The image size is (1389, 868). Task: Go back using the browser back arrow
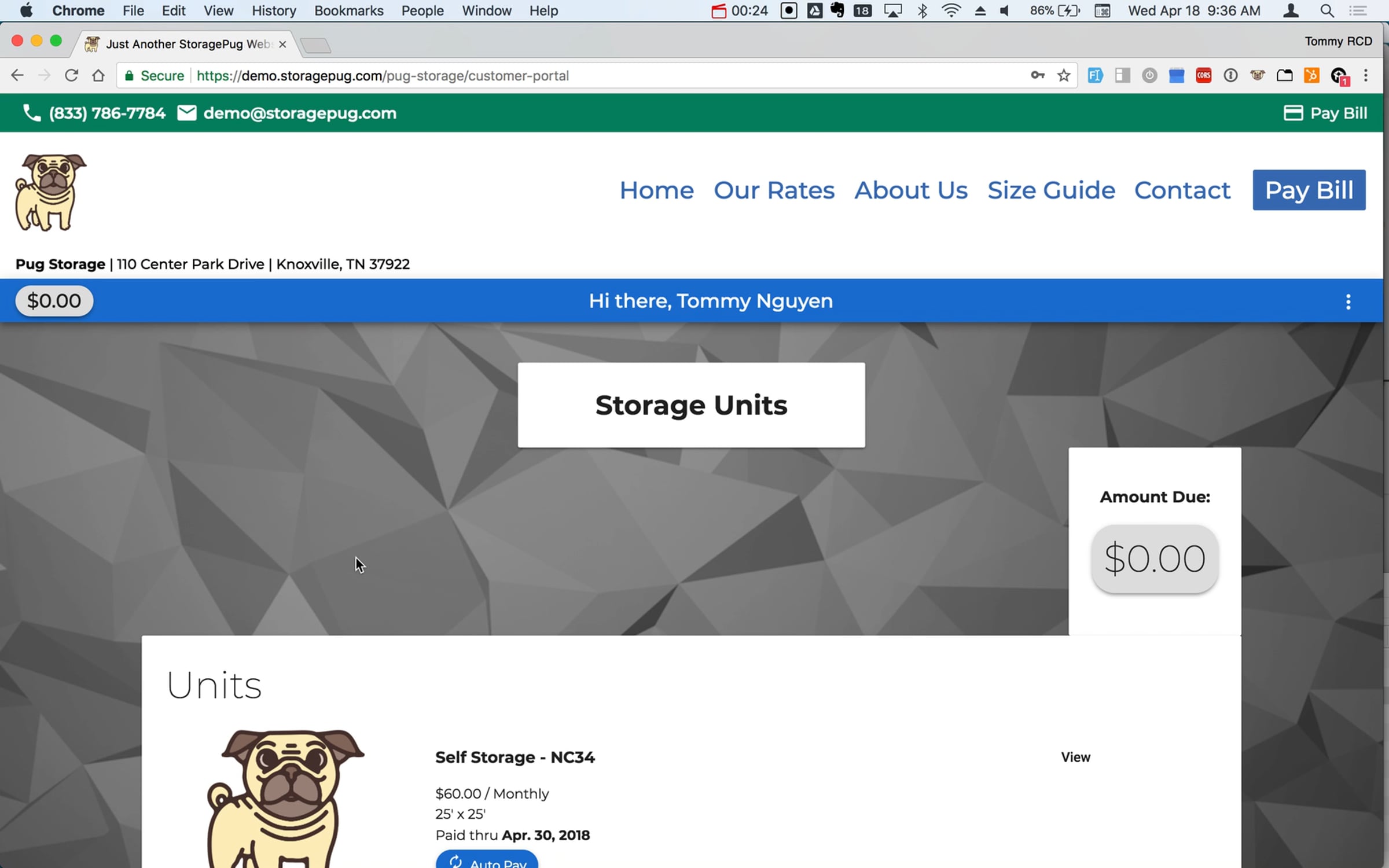click(17, 76)
